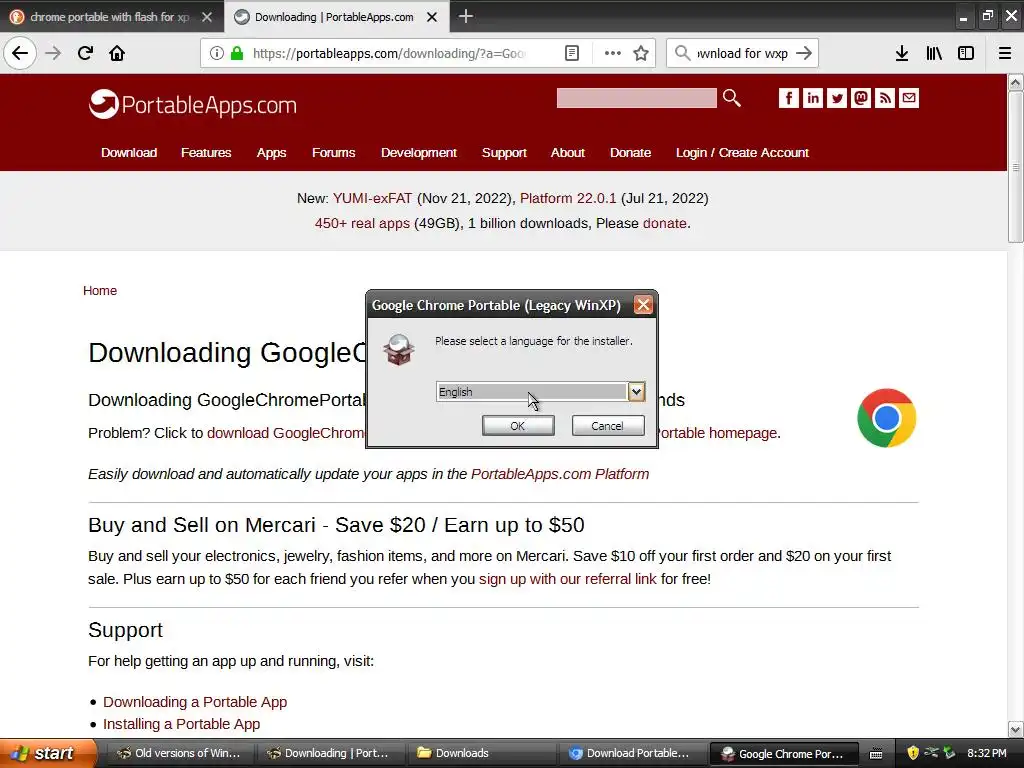Image resolution: width=1024 pixels, height=768 pixels.
Task: Open PortableApps Facebook page icon
Action: click(789, 98)
